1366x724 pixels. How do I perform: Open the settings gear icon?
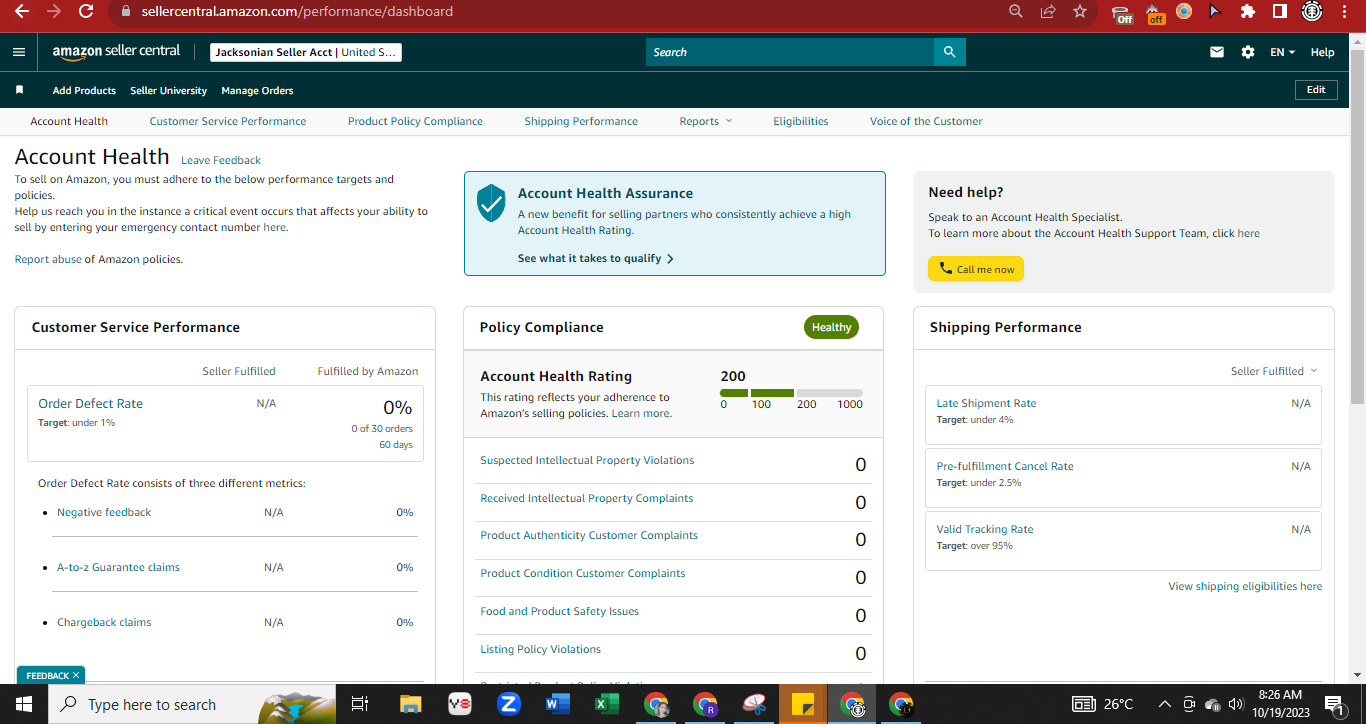[1248, 52]
